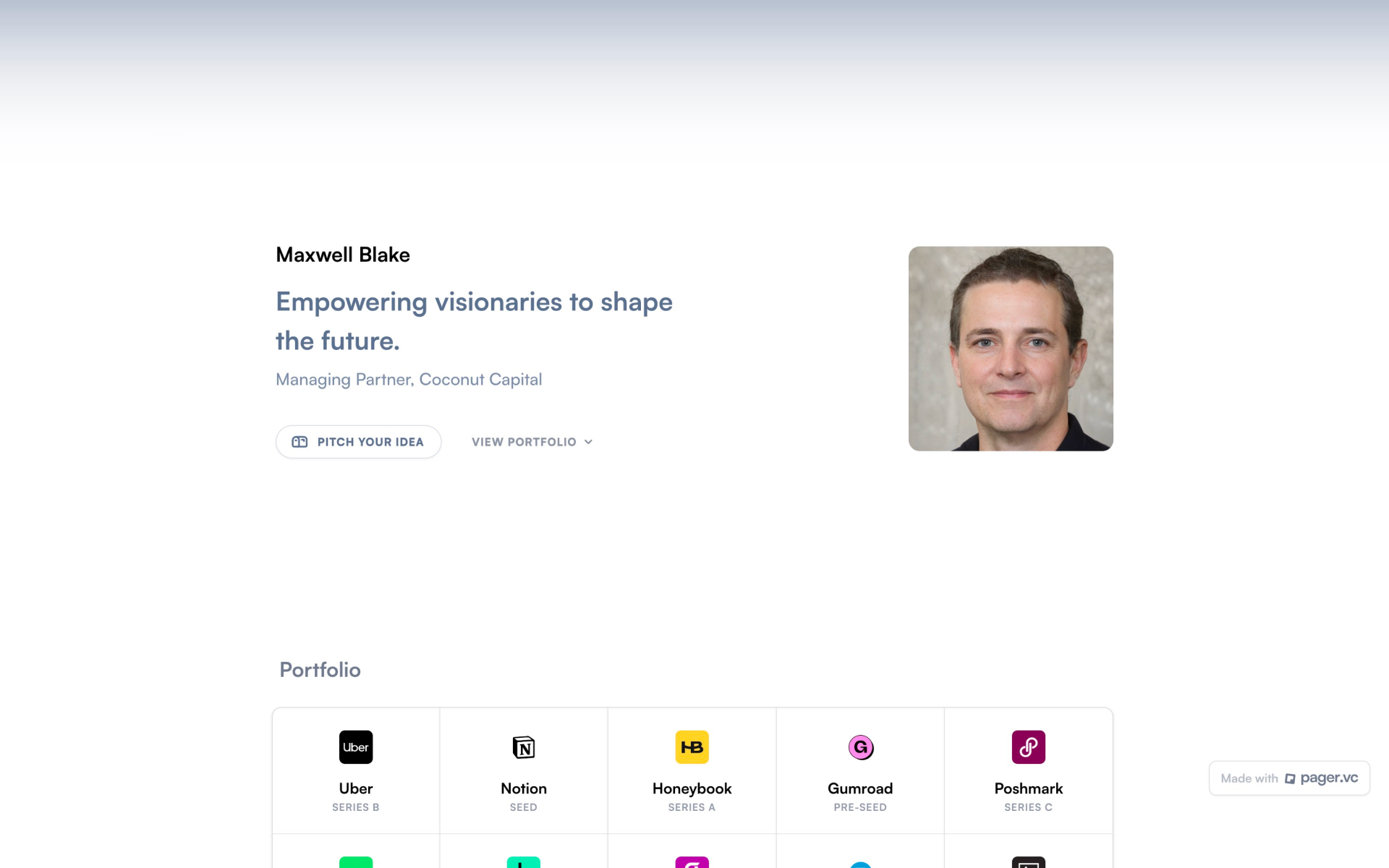Viewport: 1389px width, 868px height.
Task: Open the Notion Seed portfolio entry
Action: point(524,771)
